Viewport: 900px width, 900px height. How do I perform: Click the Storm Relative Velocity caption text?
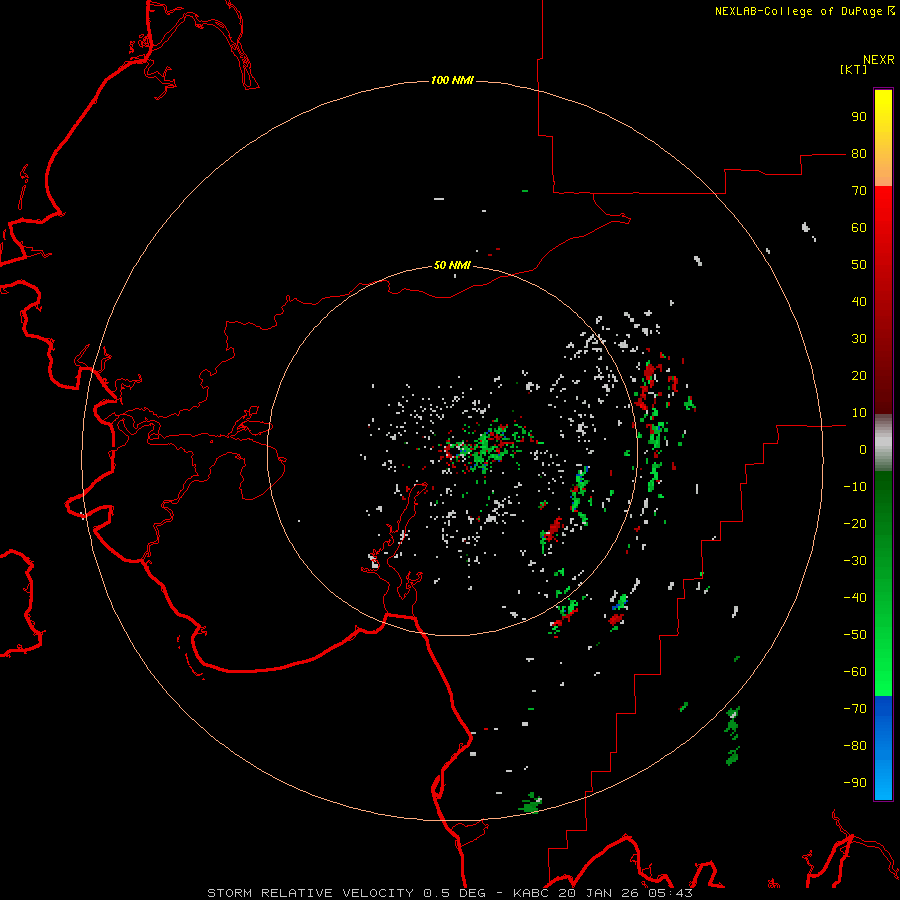(449, 893)
